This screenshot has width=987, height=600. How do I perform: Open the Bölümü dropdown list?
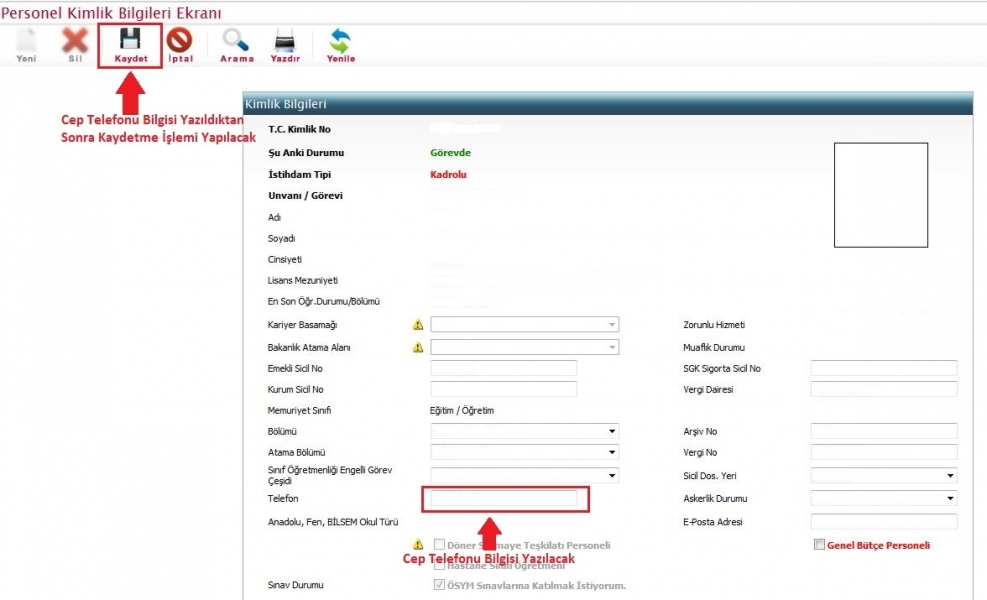coord(611,432)
